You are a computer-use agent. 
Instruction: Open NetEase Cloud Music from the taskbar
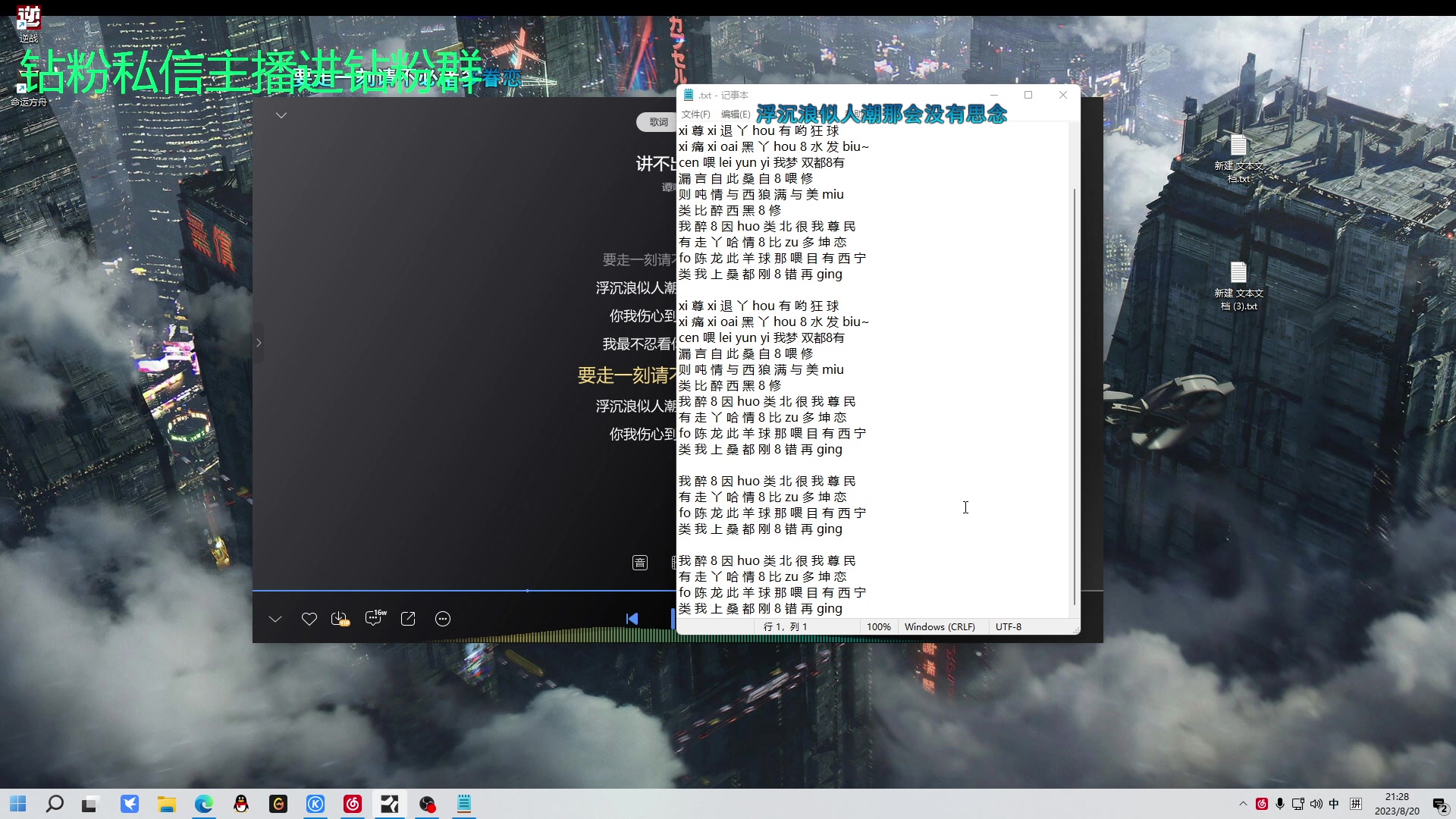point(353,805)
